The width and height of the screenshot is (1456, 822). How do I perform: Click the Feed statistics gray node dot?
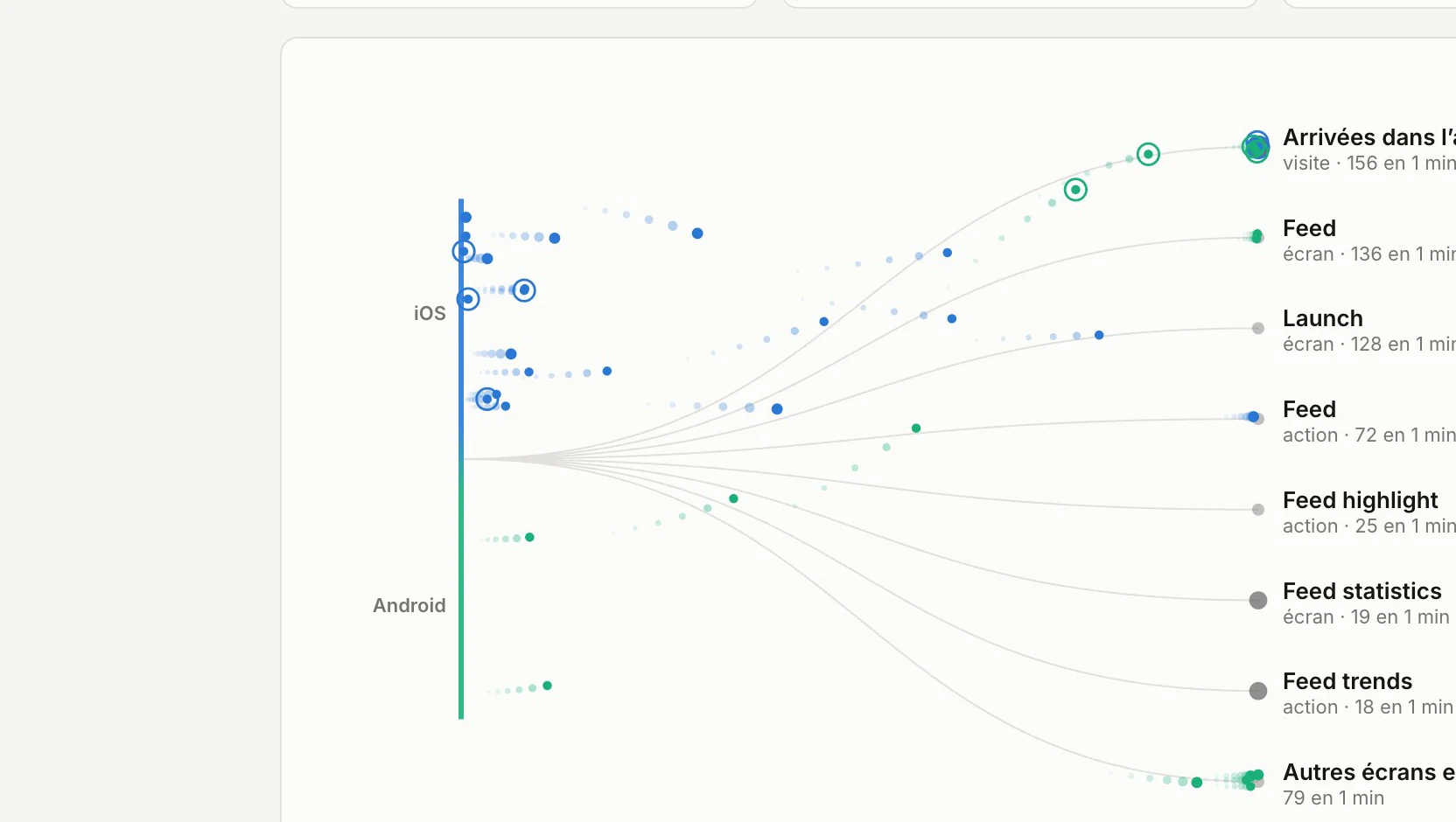1258,600
